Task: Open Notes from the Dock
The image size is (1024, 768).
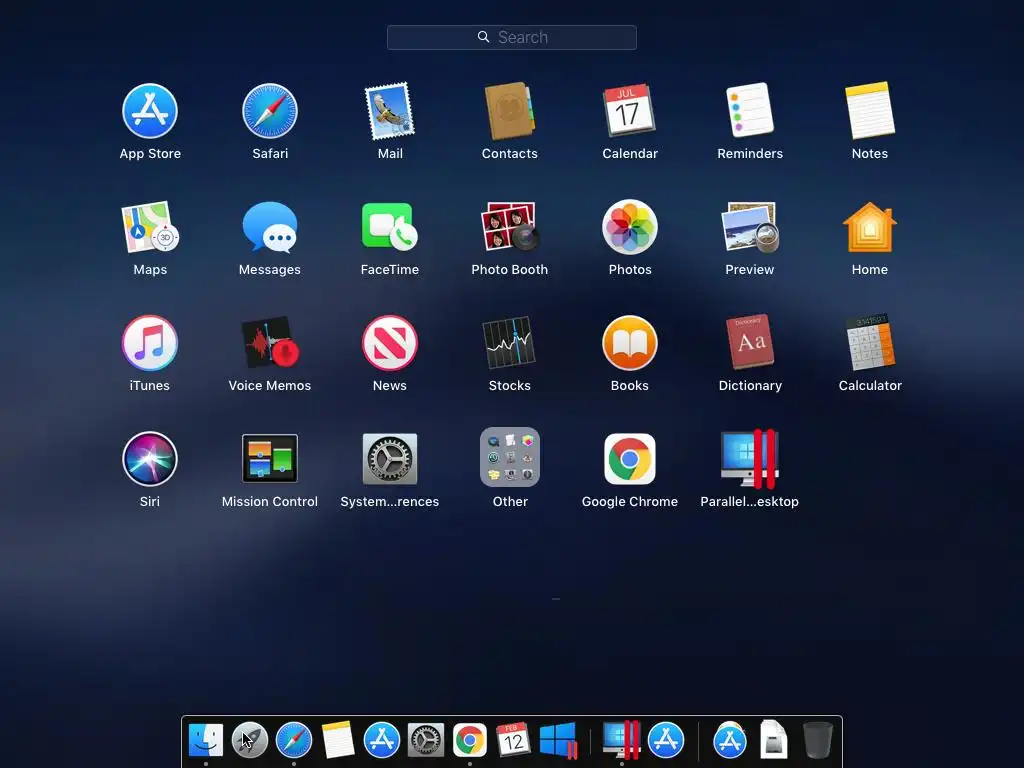Action: pos(338,740)
